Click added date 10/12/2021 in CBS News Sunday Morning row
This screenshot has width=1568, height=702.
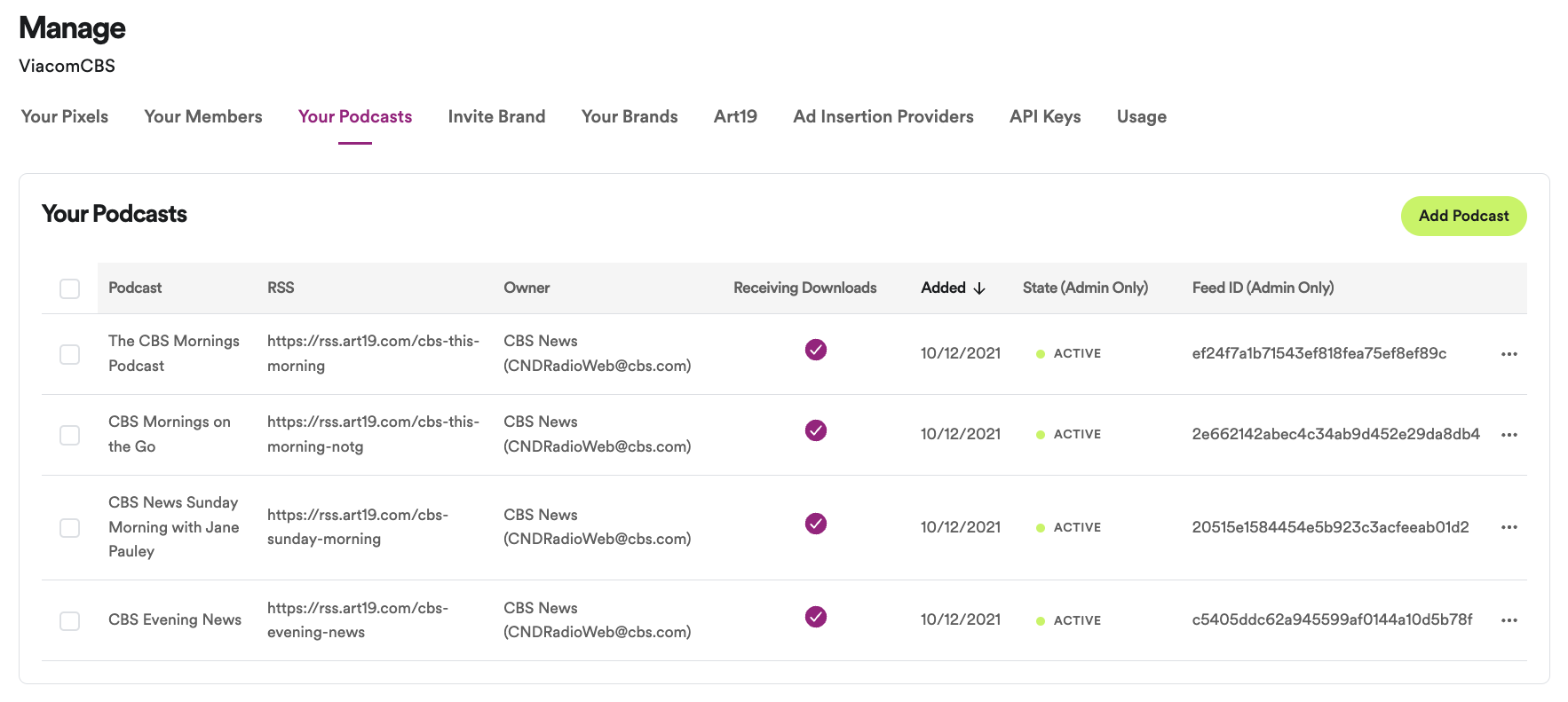click(x=961, y=527)
